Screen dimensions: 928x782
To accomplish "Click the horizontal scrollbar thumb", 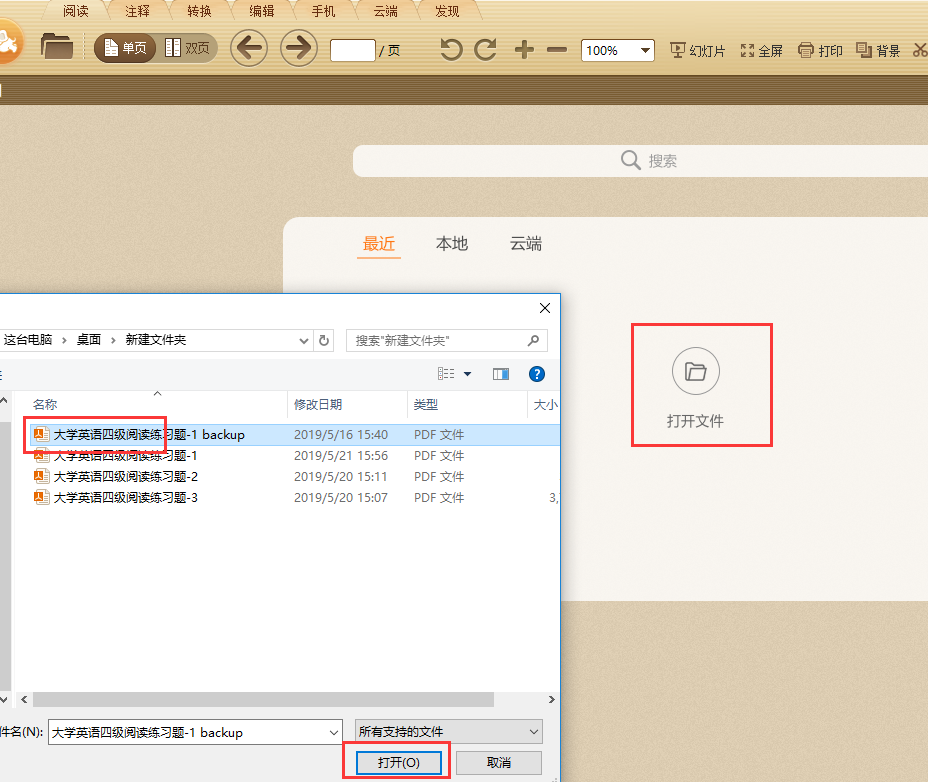I will point(263,699).
